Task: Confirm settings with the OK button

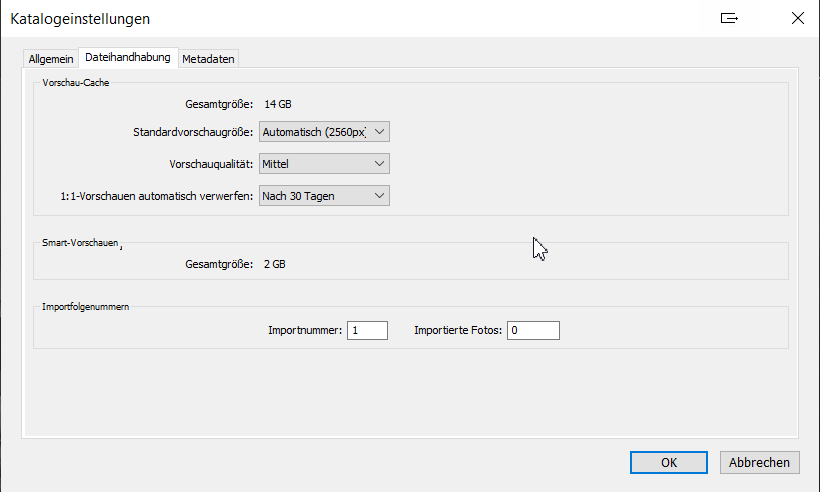Action: tap(669, 463)
